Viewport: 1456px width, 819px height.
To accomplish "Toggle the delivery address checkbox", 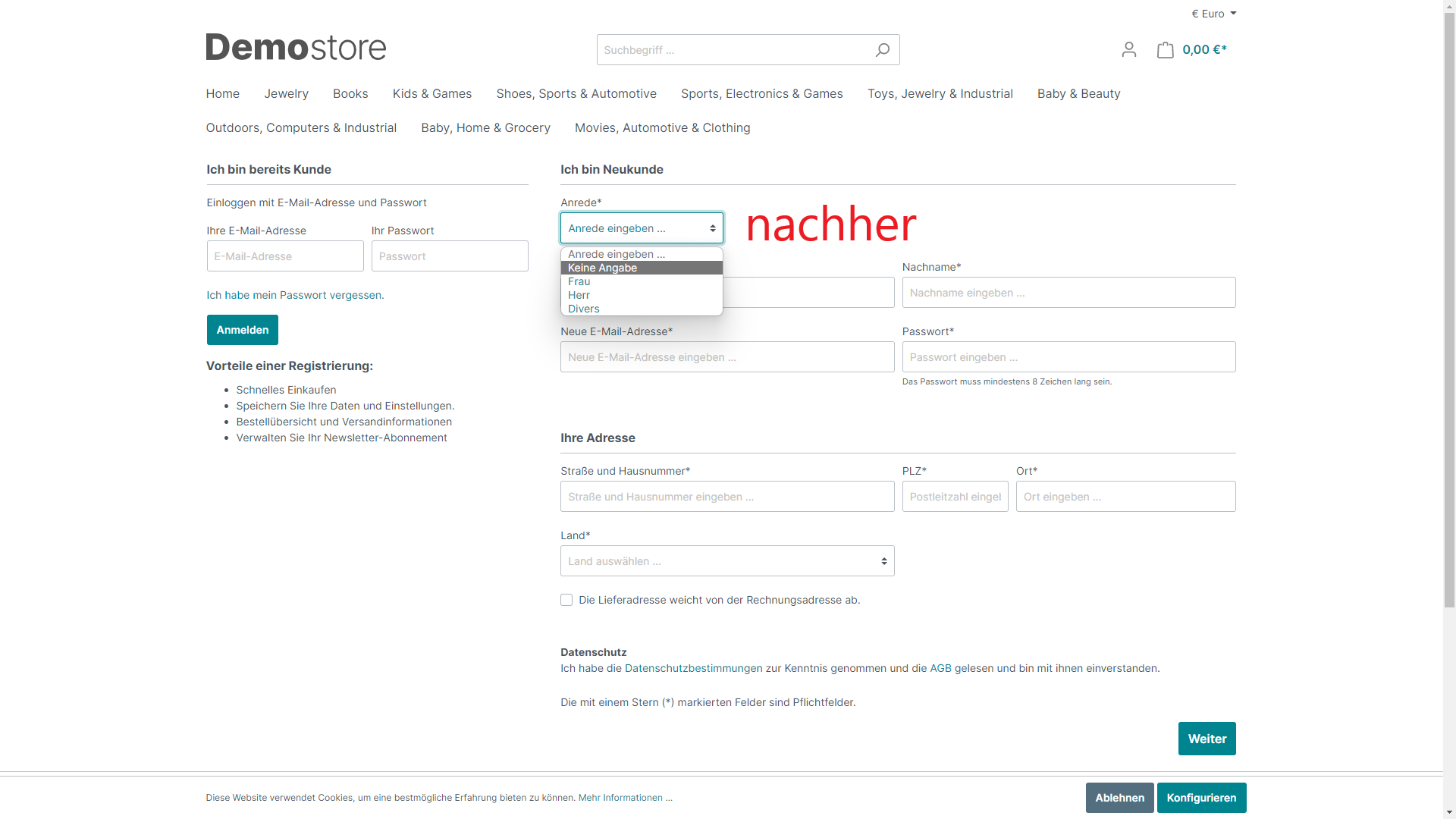I will (x=566, y=600).
